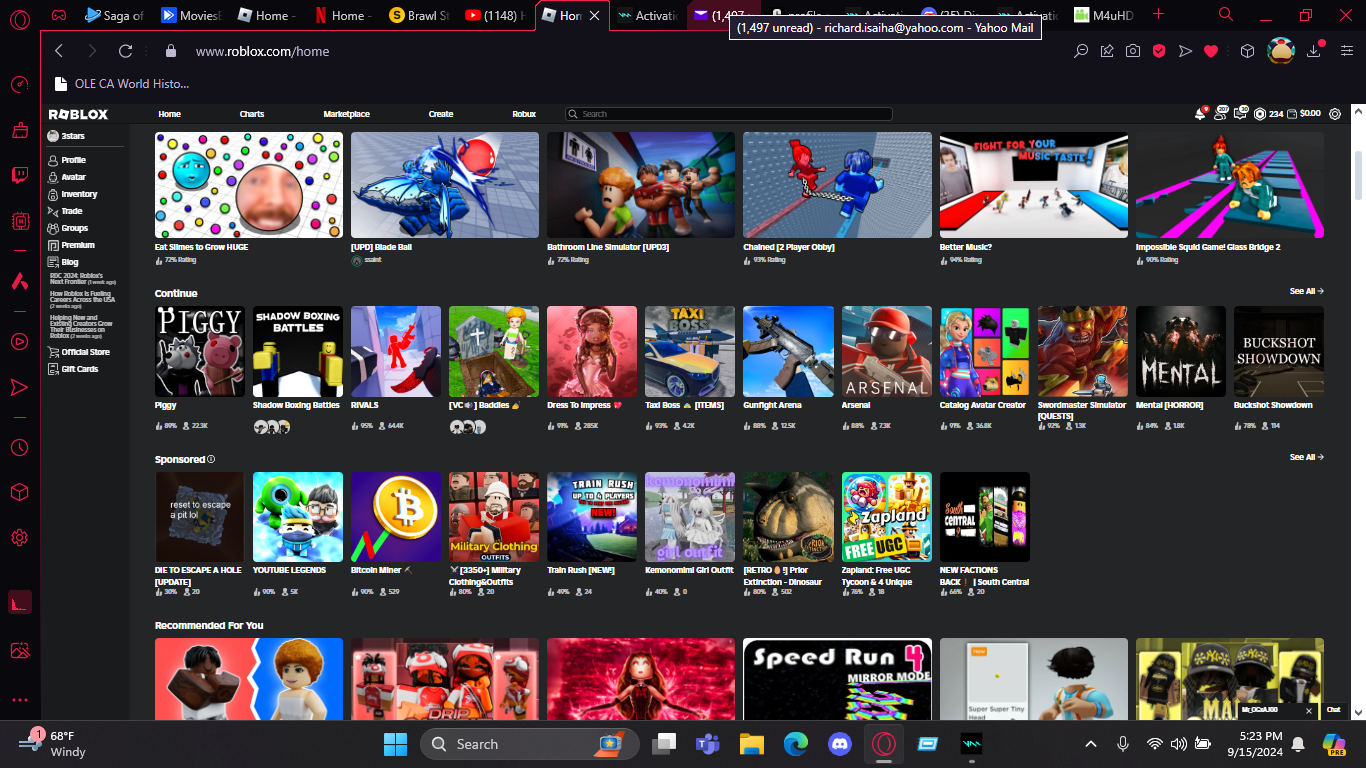
Task: Open Buckshot Showdown game thumbnail
Action: [1279, 351]
